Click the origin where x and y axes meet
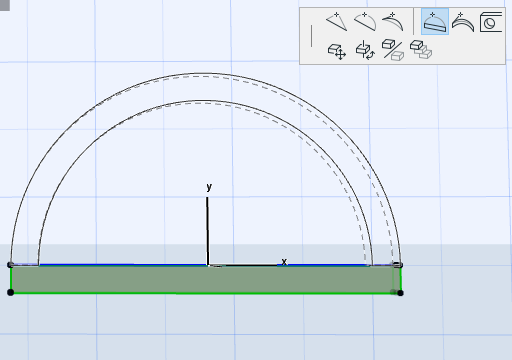Image resolution: width=512 pixels, height=360 pixels. (208, 265)
